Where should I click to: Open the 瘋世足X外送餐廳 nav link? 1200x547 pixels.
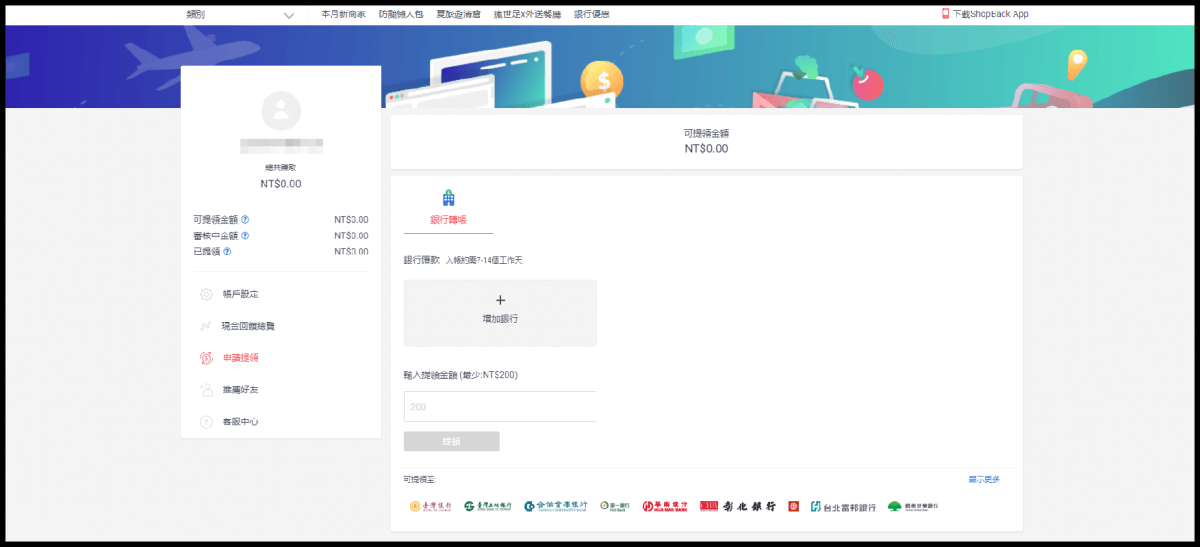[527, 15]
